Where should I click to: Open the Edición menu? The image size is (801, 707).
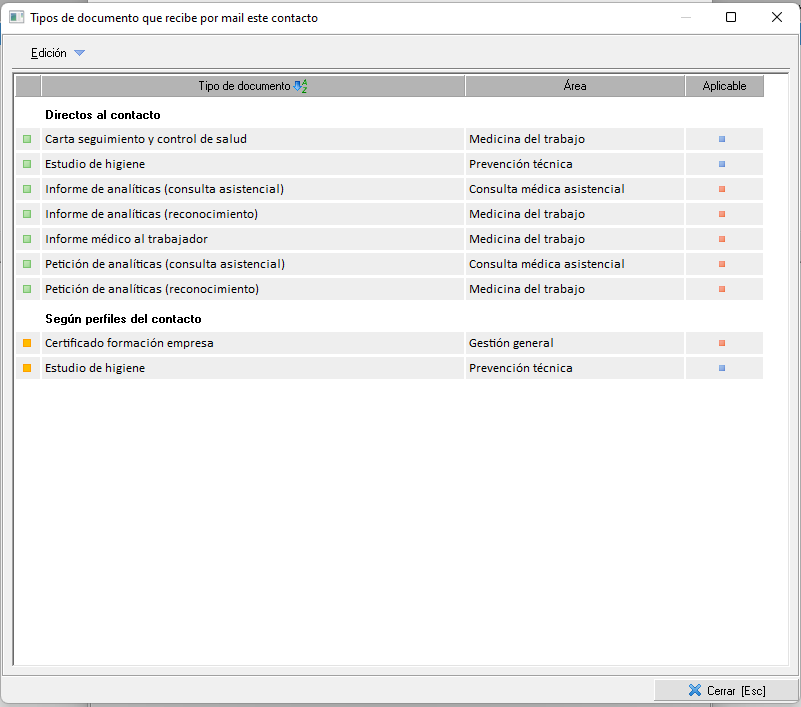49,53
